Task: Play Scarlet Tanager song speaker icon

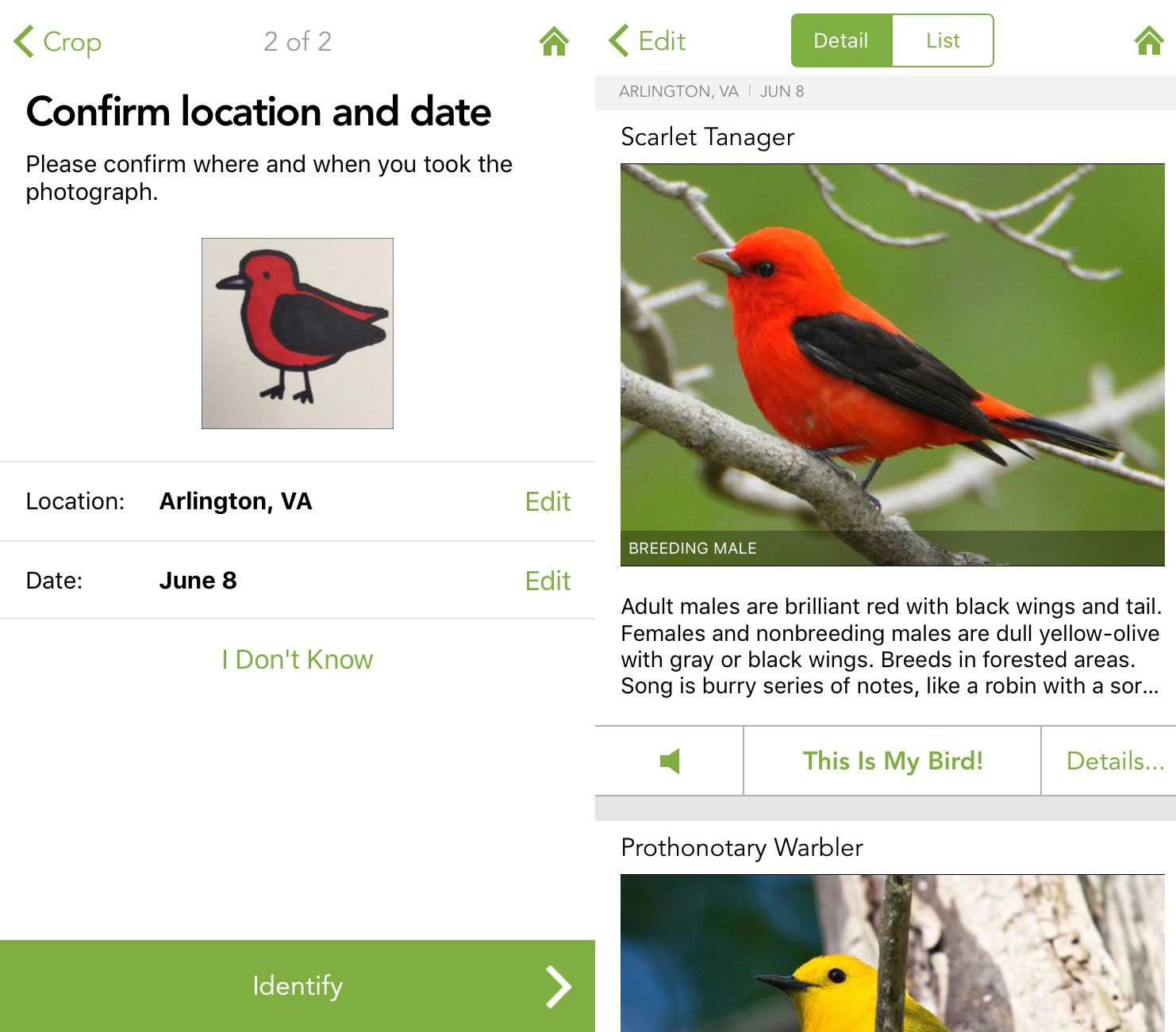Action: pyautogui.click(x=670, y=762)
